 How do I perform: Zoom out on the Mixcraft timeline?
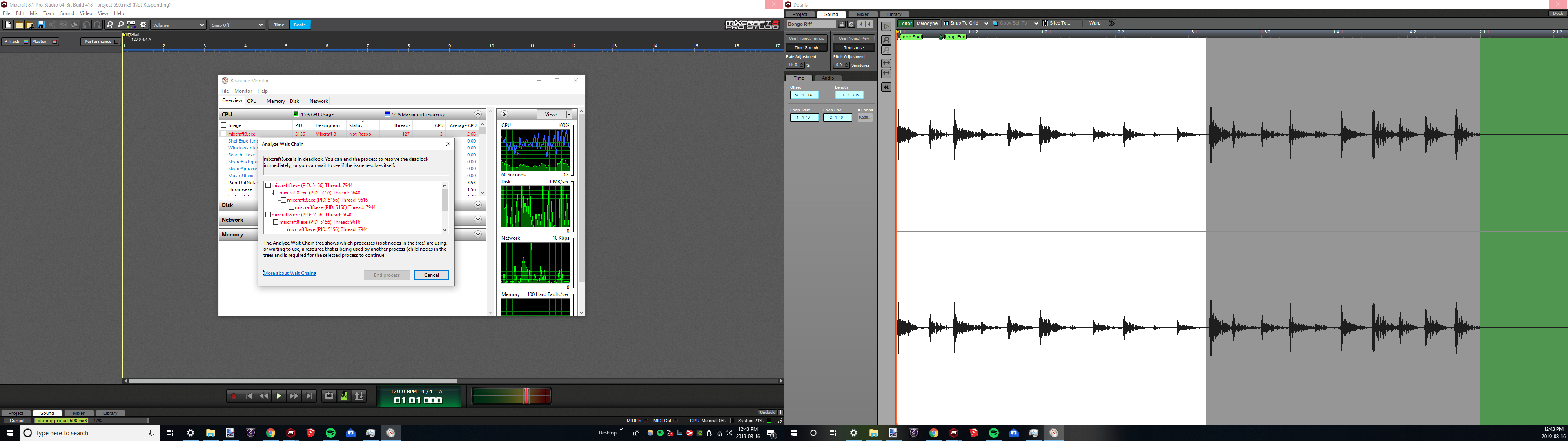[x=120, y=25]
